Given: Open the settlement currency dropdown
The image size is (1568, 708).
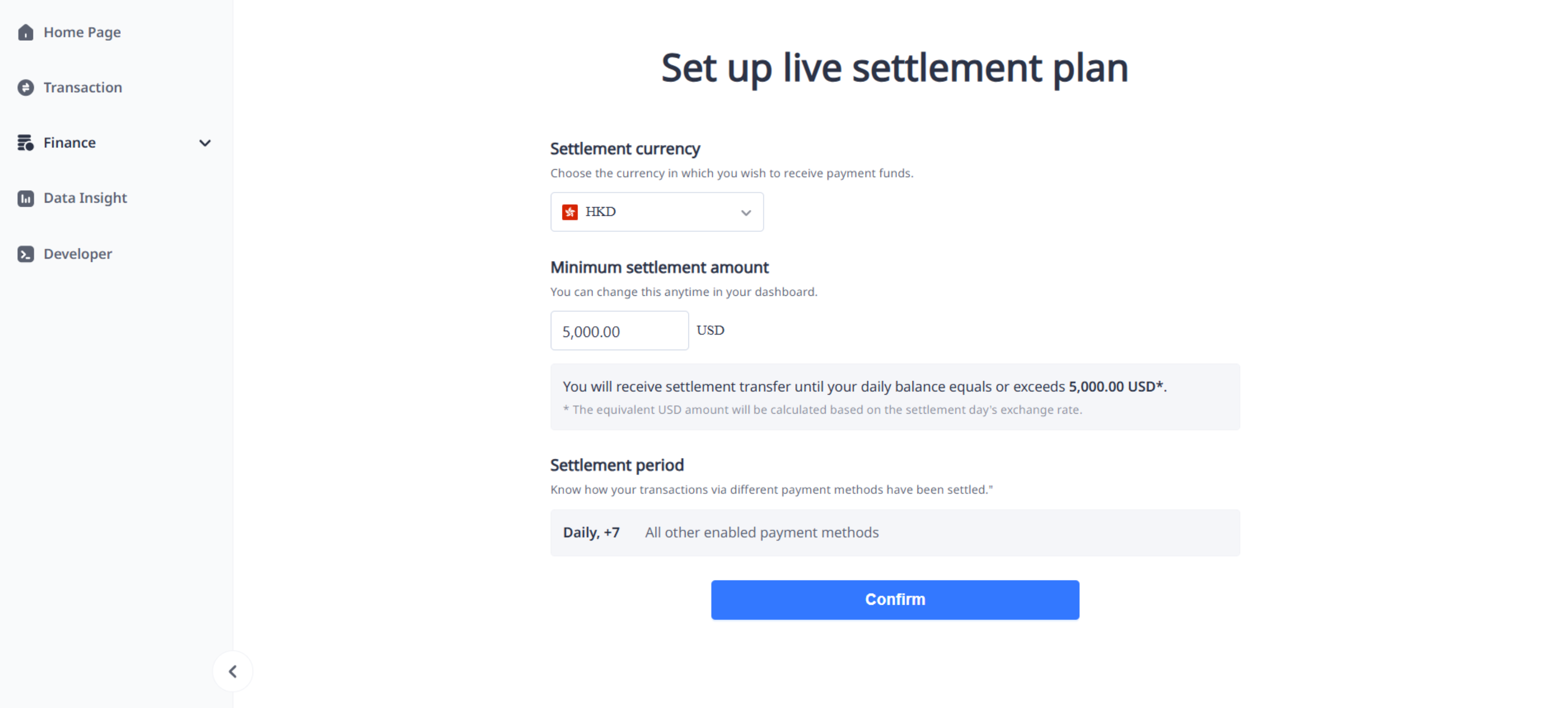Looking at the screenshot, I should click(657, 212).
